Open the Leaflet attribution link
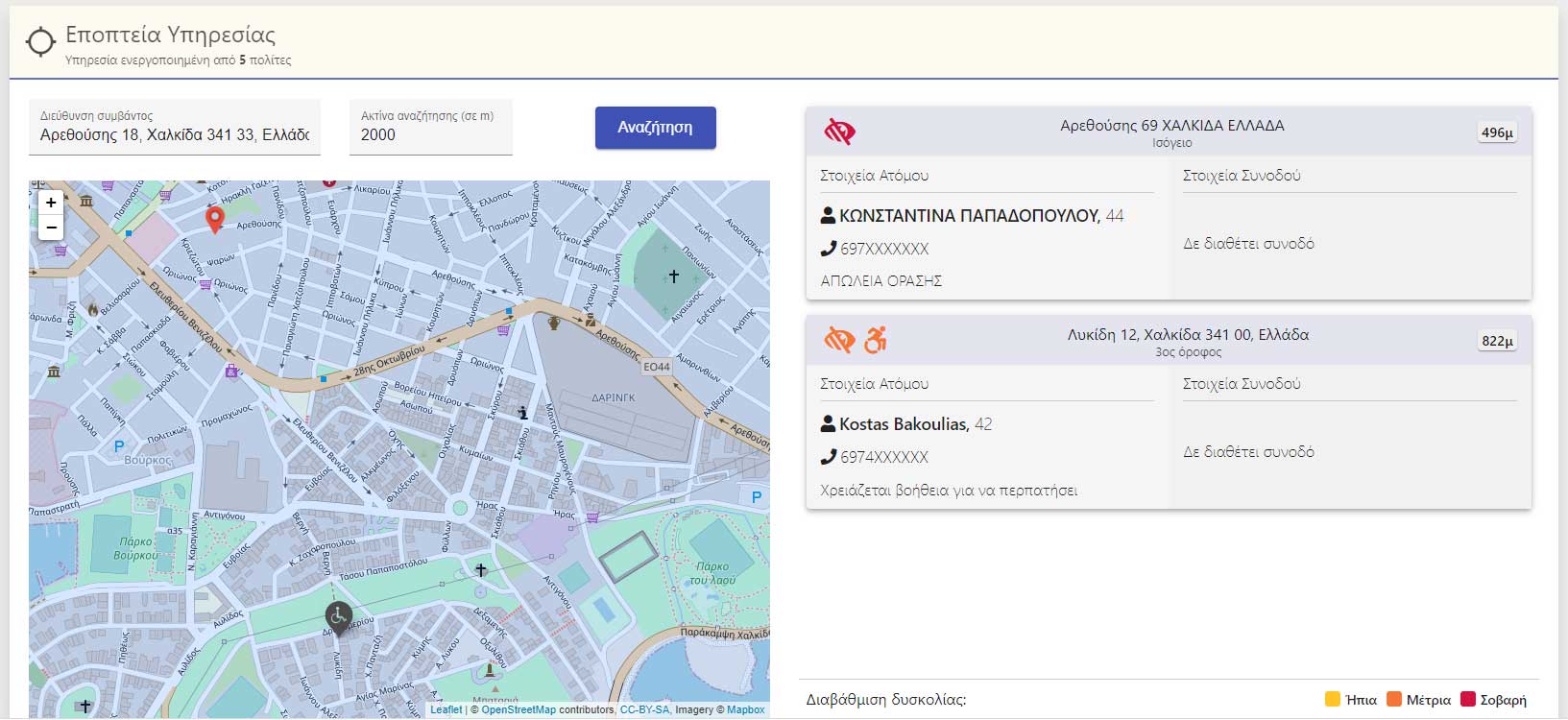This screenshot has height=720, width=1568. [x=446, y=710]
